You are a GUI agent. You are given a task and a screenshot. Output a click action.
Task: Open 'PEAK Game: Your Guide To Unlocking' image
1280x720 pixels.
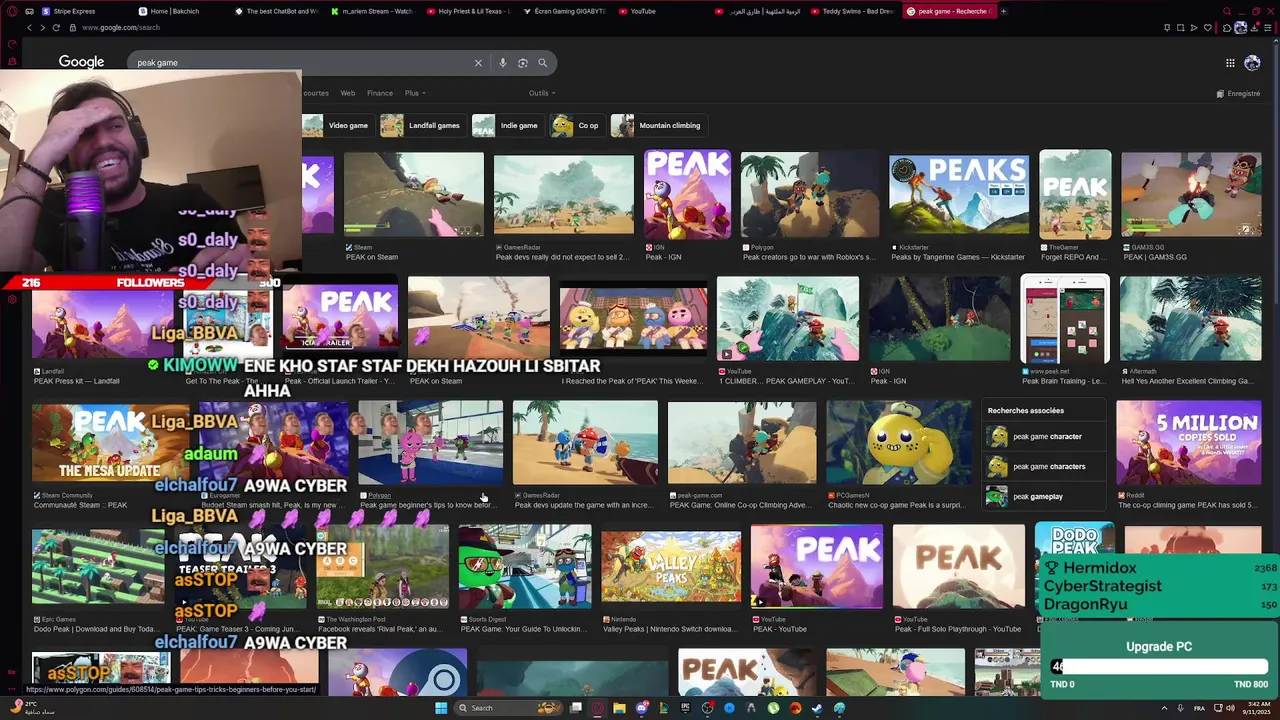[525, 567]
